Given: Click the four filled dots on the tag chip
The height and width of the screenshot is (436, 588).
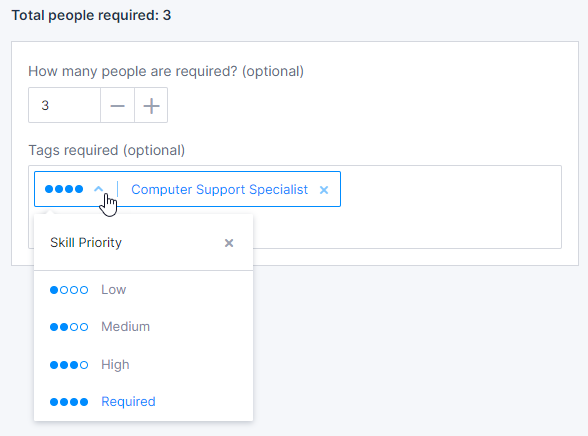Looking at the screenshot, I should pyautogui.click(x=64, y=189).
